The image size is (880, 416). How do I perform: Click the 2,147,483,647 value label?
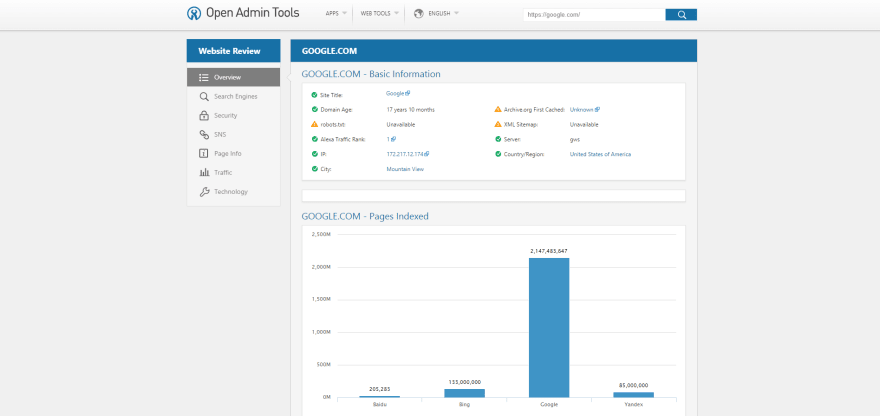(549, 251)
